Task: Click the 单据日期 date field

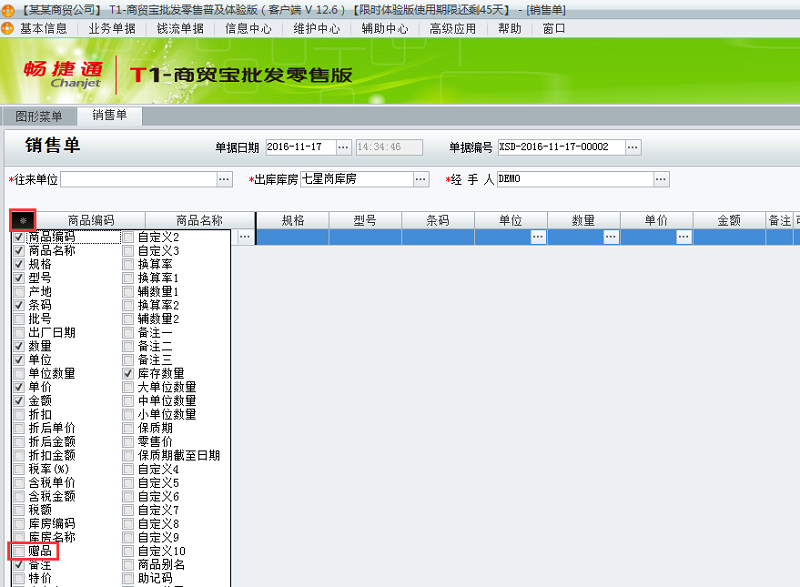Action: [301, 147]
